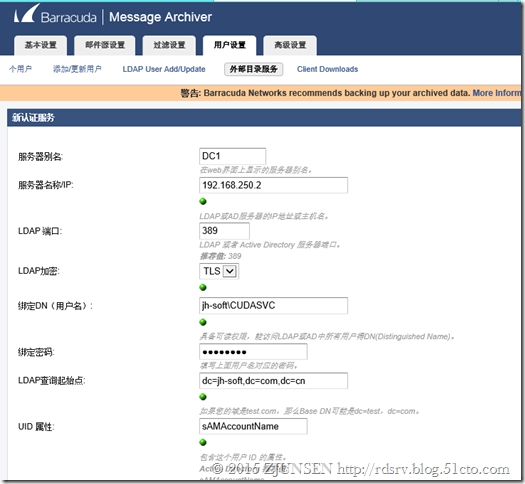
Task: Click the 服务器名称/IP label
Action: click(46, 185)
